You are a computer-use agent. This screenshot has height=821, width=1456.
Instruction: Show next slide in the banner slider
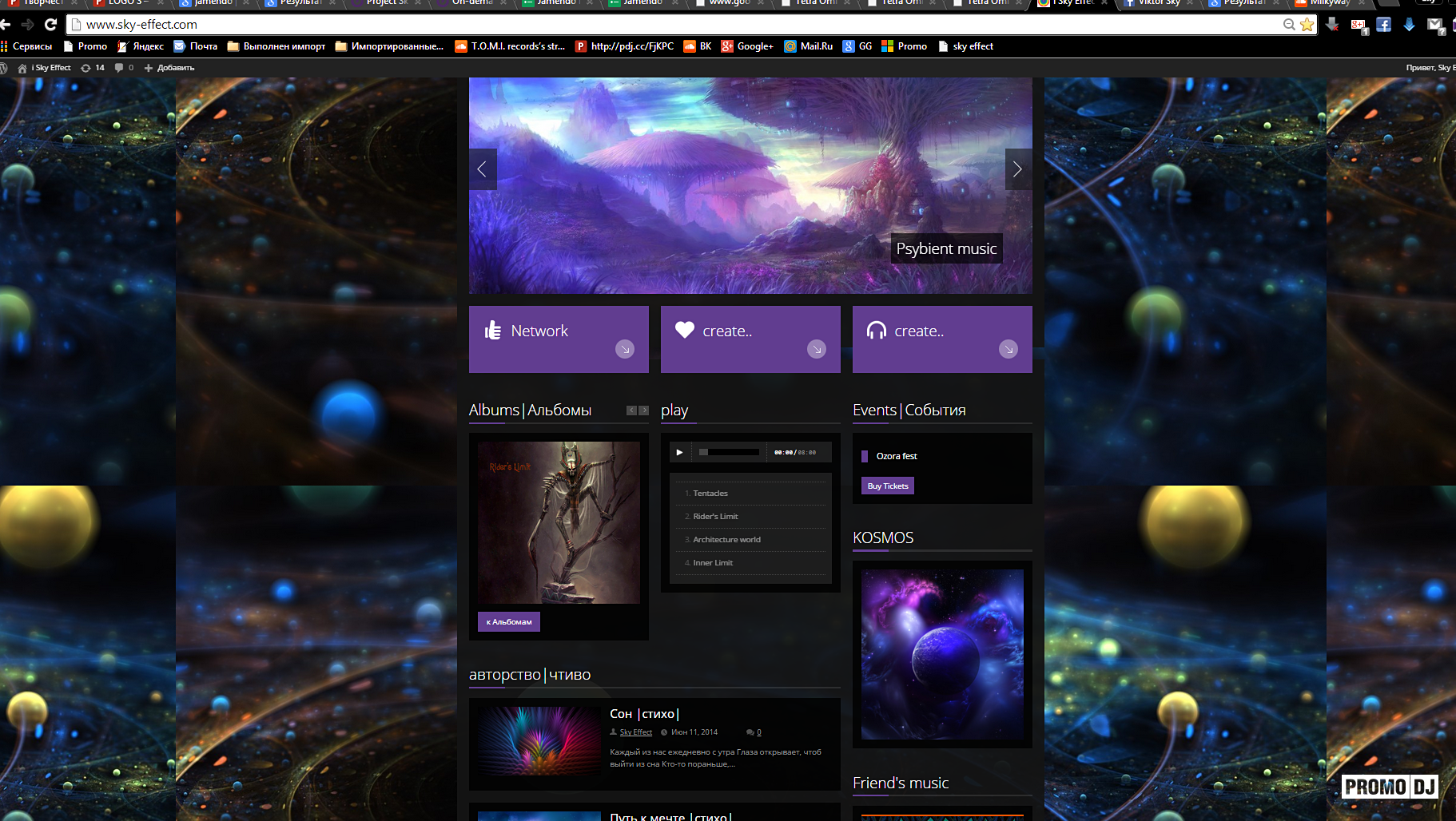tap(1017, 169)
